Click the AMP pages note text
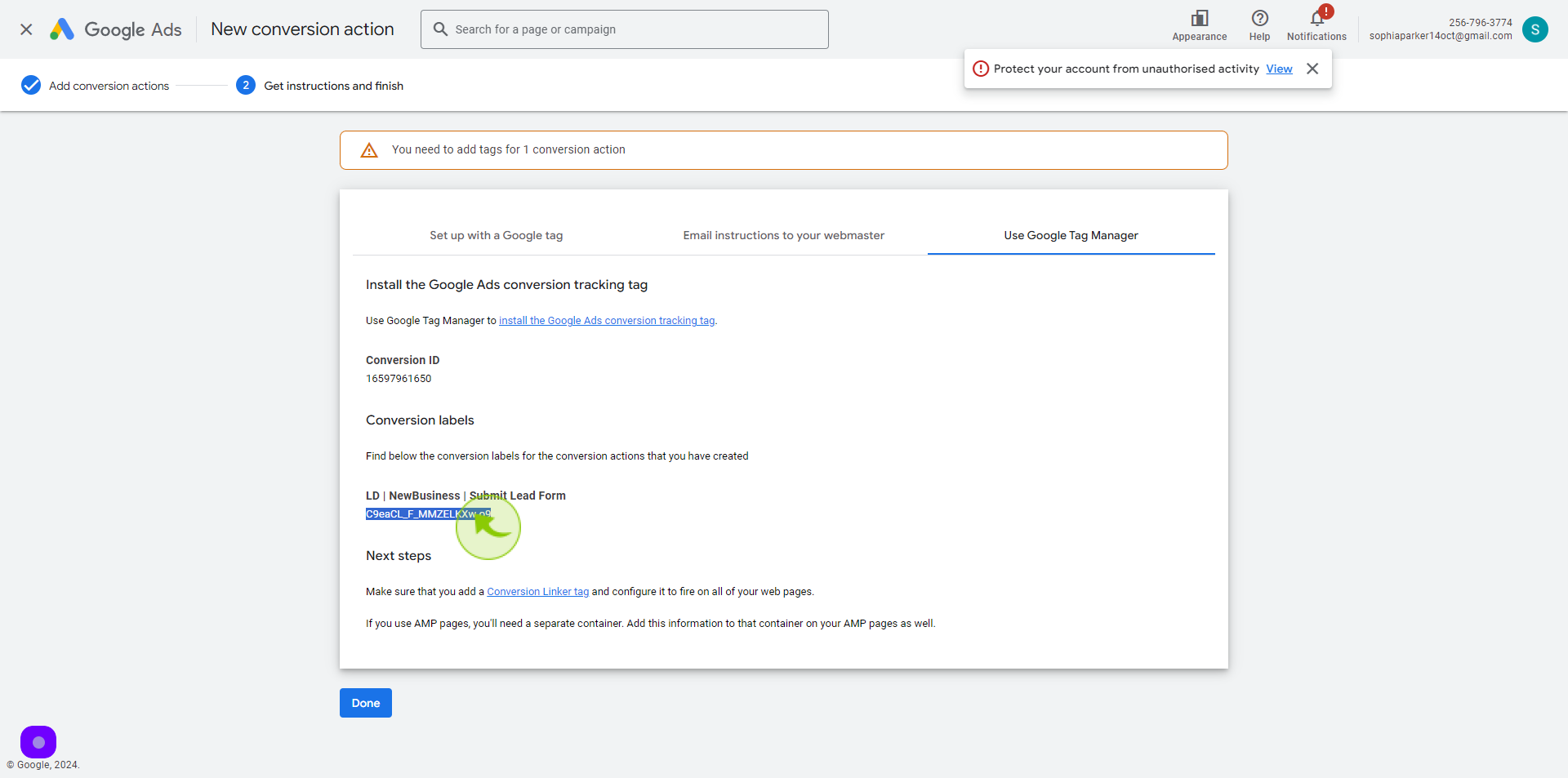The height and width of the screenshot is (778, 1568). (651, 624)
